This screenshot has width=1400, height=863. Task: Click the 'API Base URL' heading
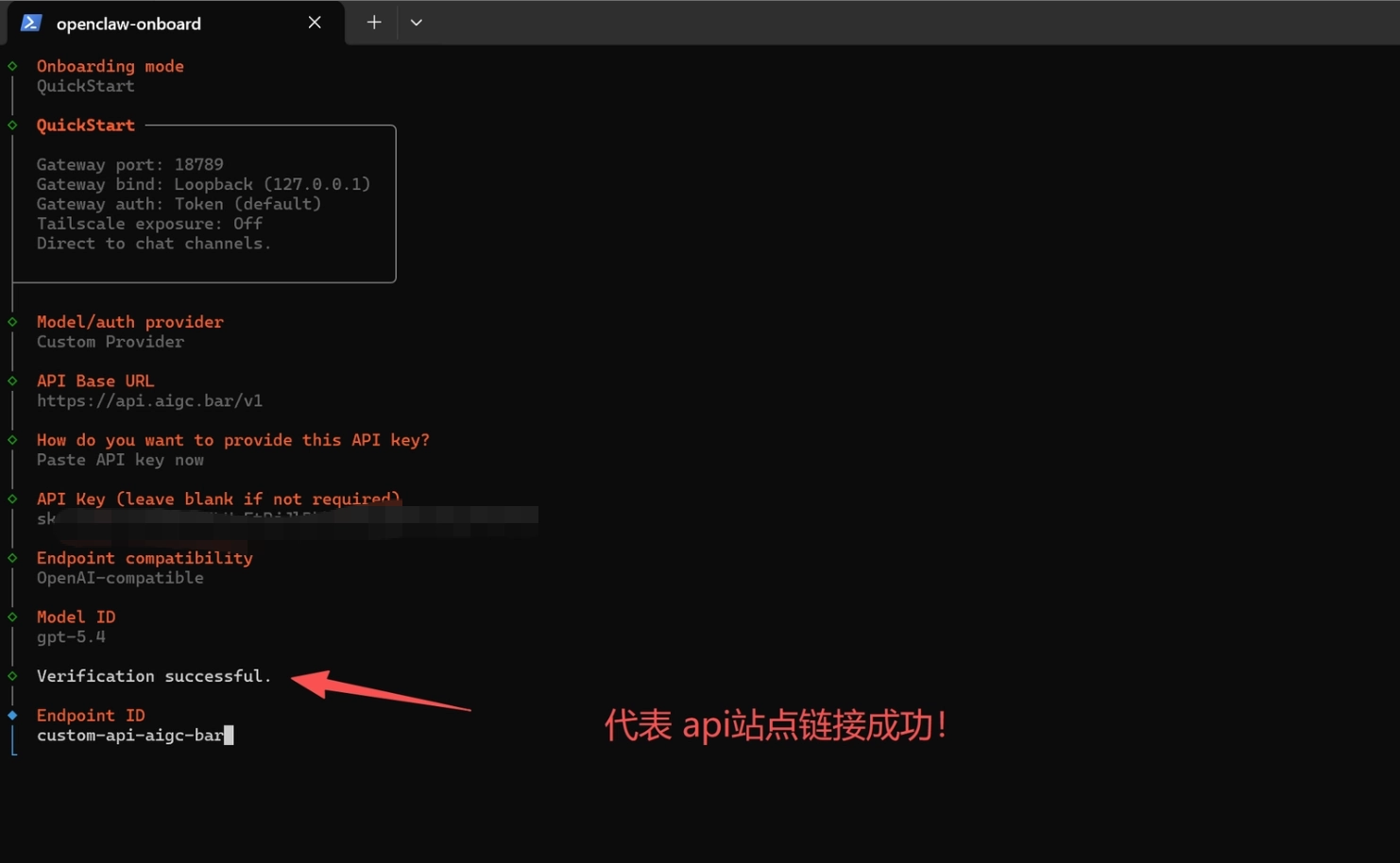click(95, 381)
